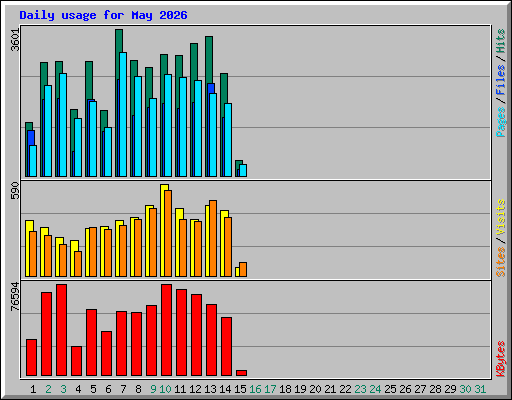Click the red KBytes bar for day 3
This screenshot has height=400, width=512.
click(x=61, y=330)
